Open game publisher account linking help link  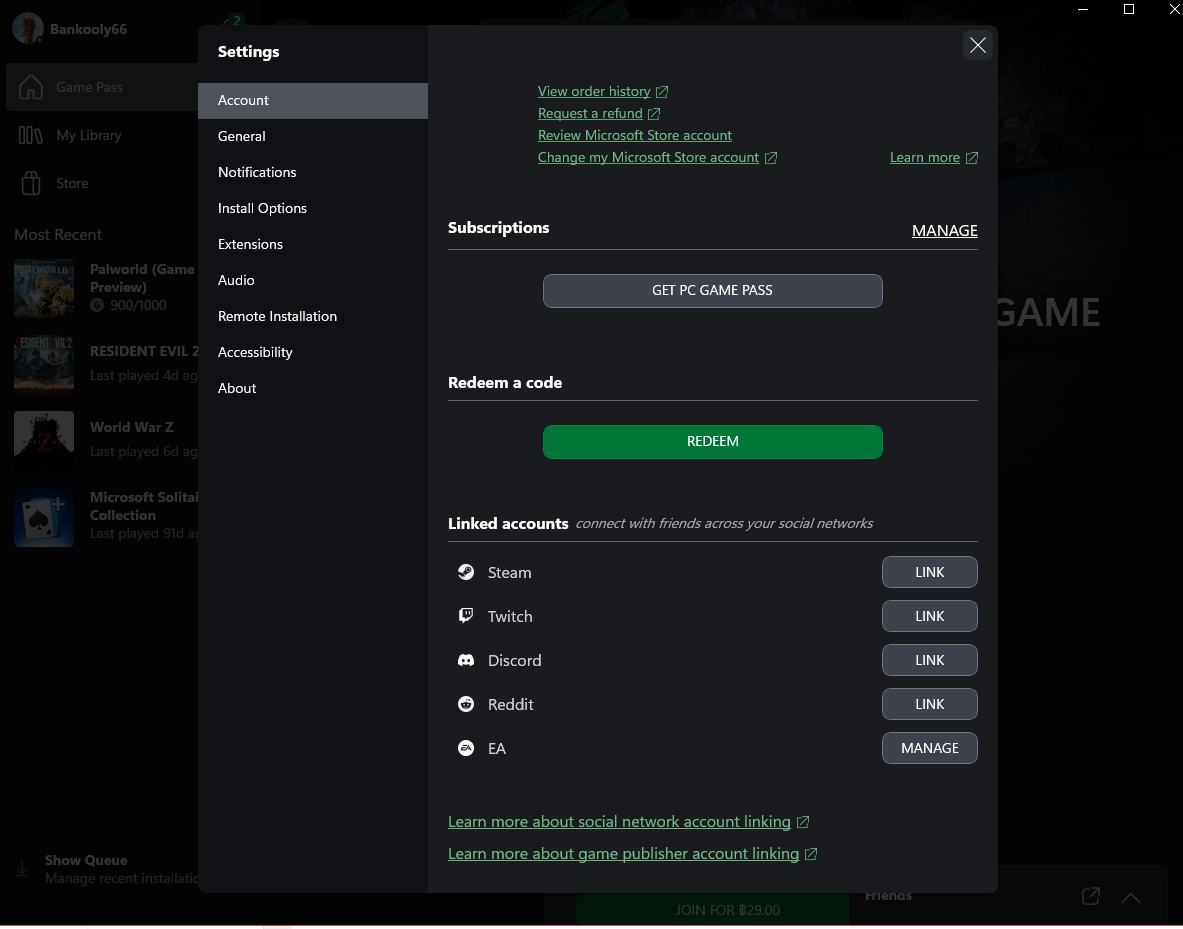click(x=623, y=854)
